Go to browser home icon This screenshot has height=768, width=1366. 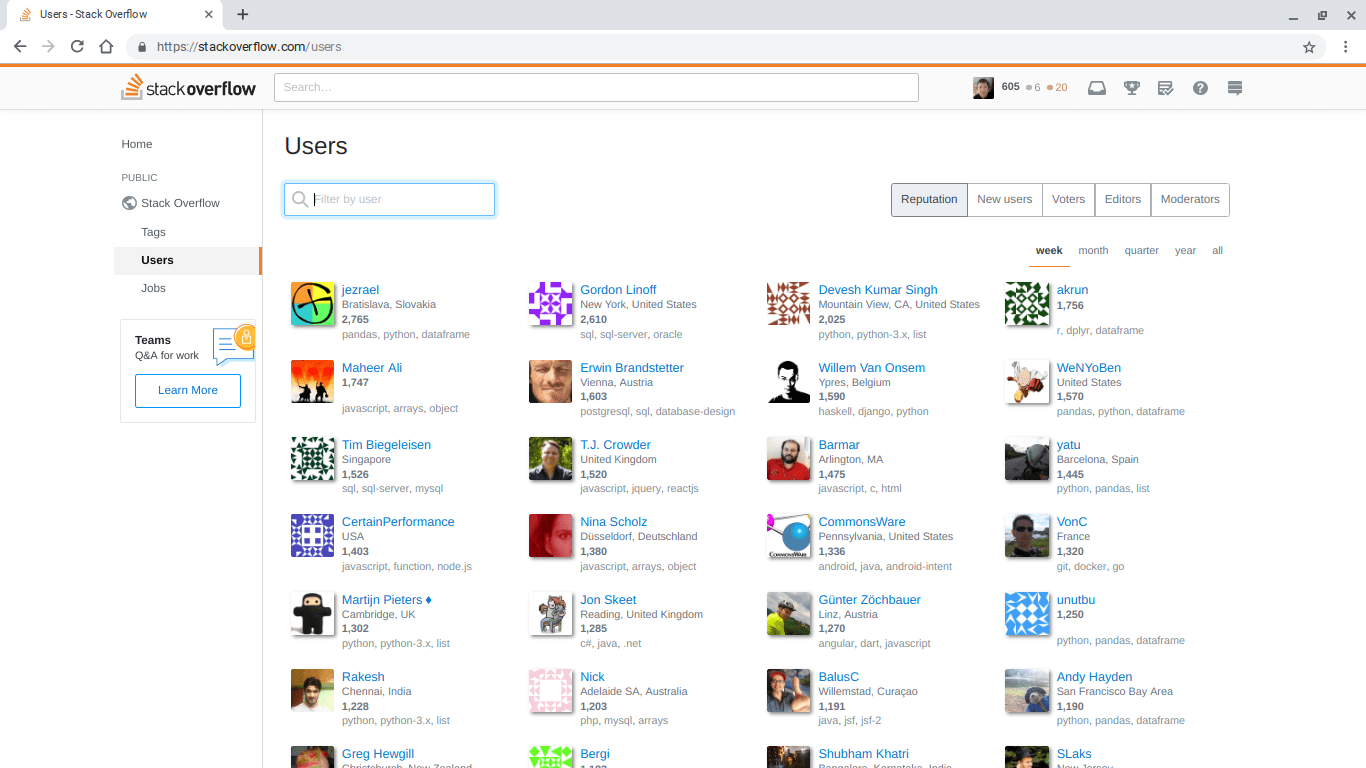[106, 46]
